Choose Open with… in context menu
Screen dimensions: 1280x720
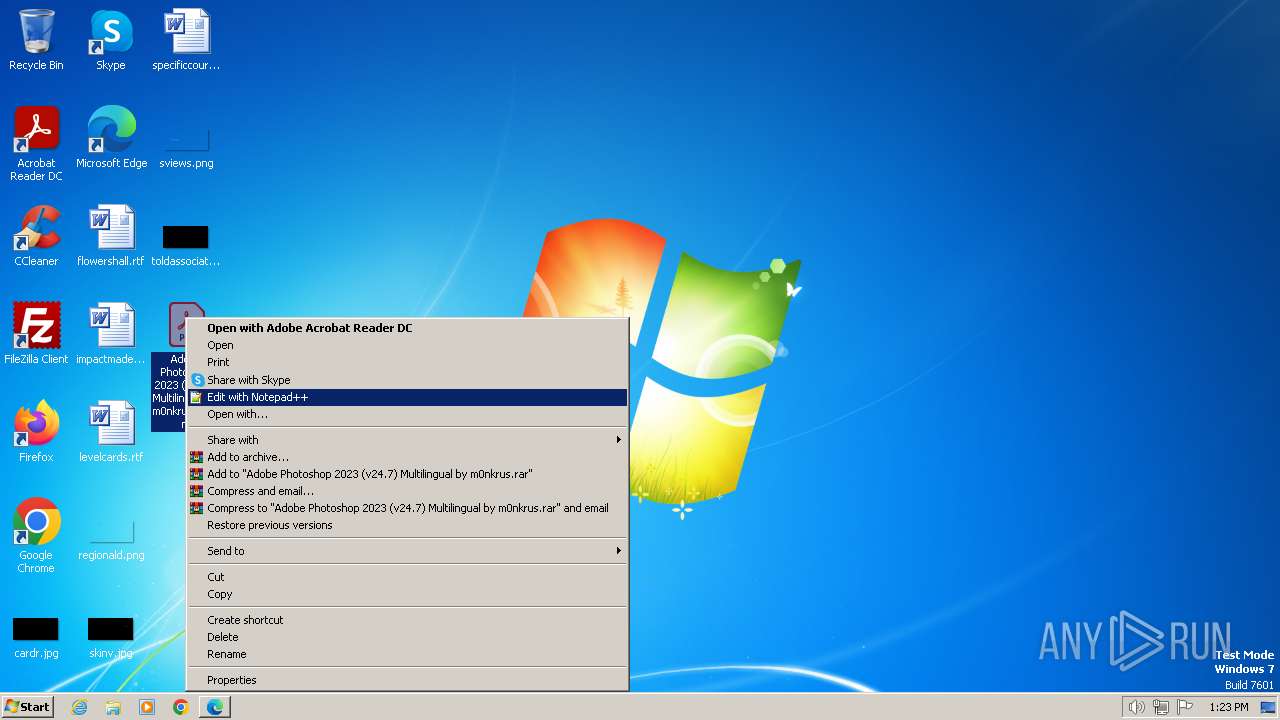coord(408,414)
